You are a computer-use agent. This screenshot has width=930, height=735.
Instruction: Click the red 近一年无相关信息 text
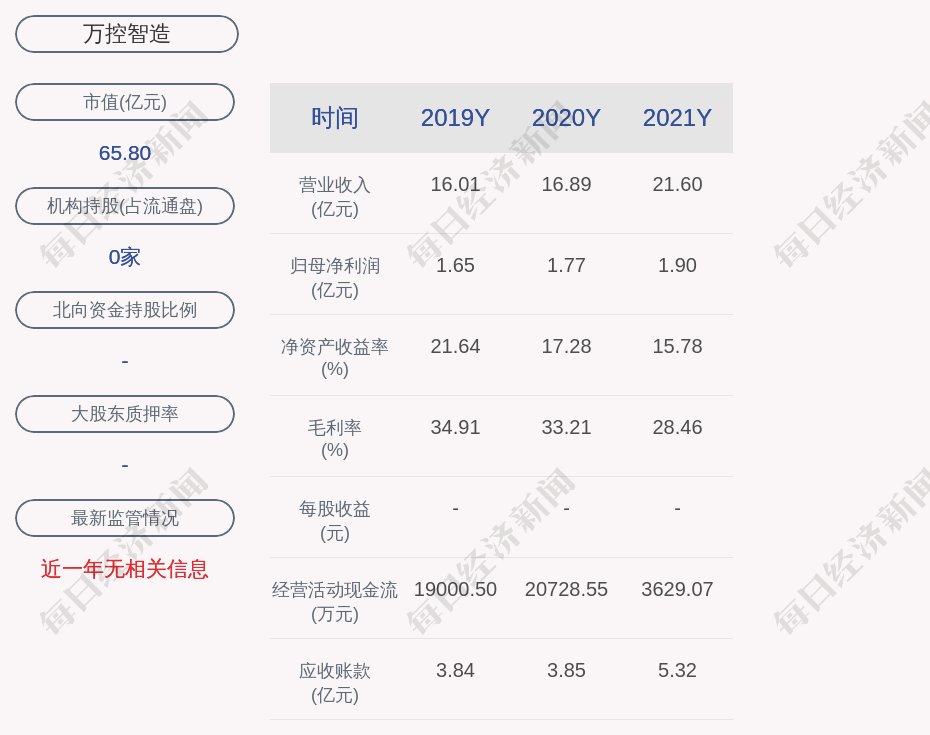pyautogui.click(x=125, y=569)
